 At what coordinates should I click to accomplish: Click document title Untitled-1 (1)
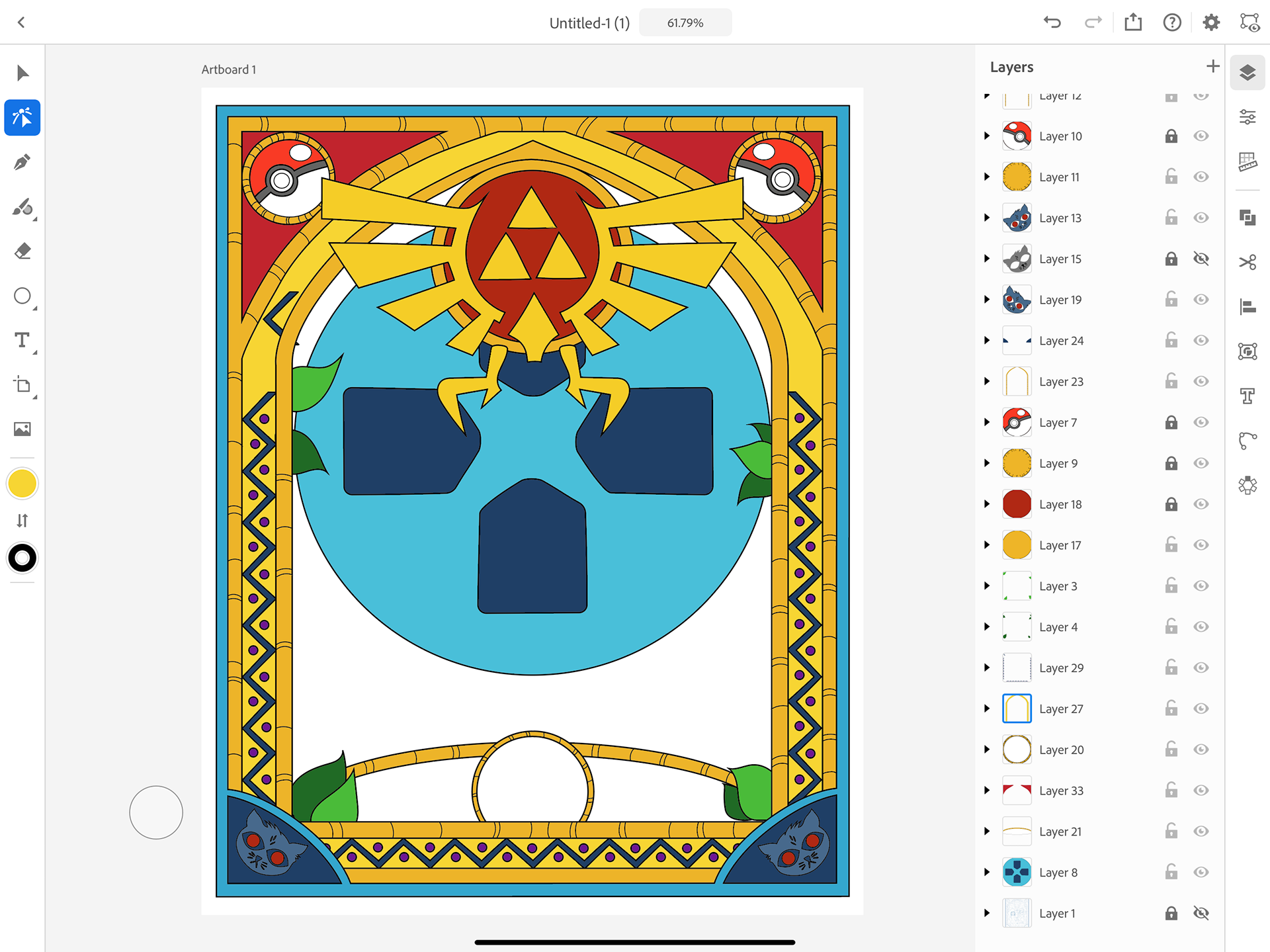click(589, 23)
